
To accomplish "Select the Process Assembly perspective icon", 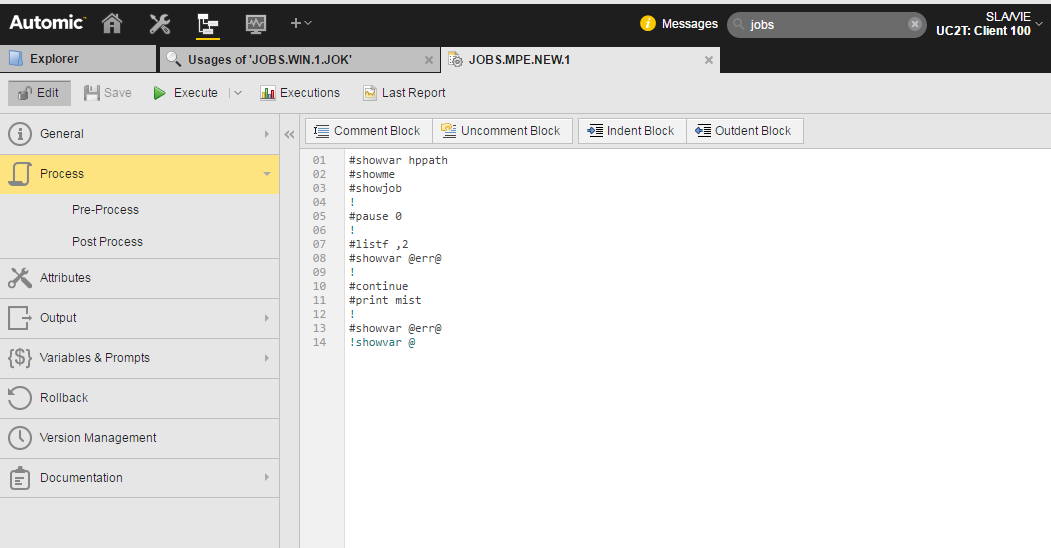I will point(208,23).
